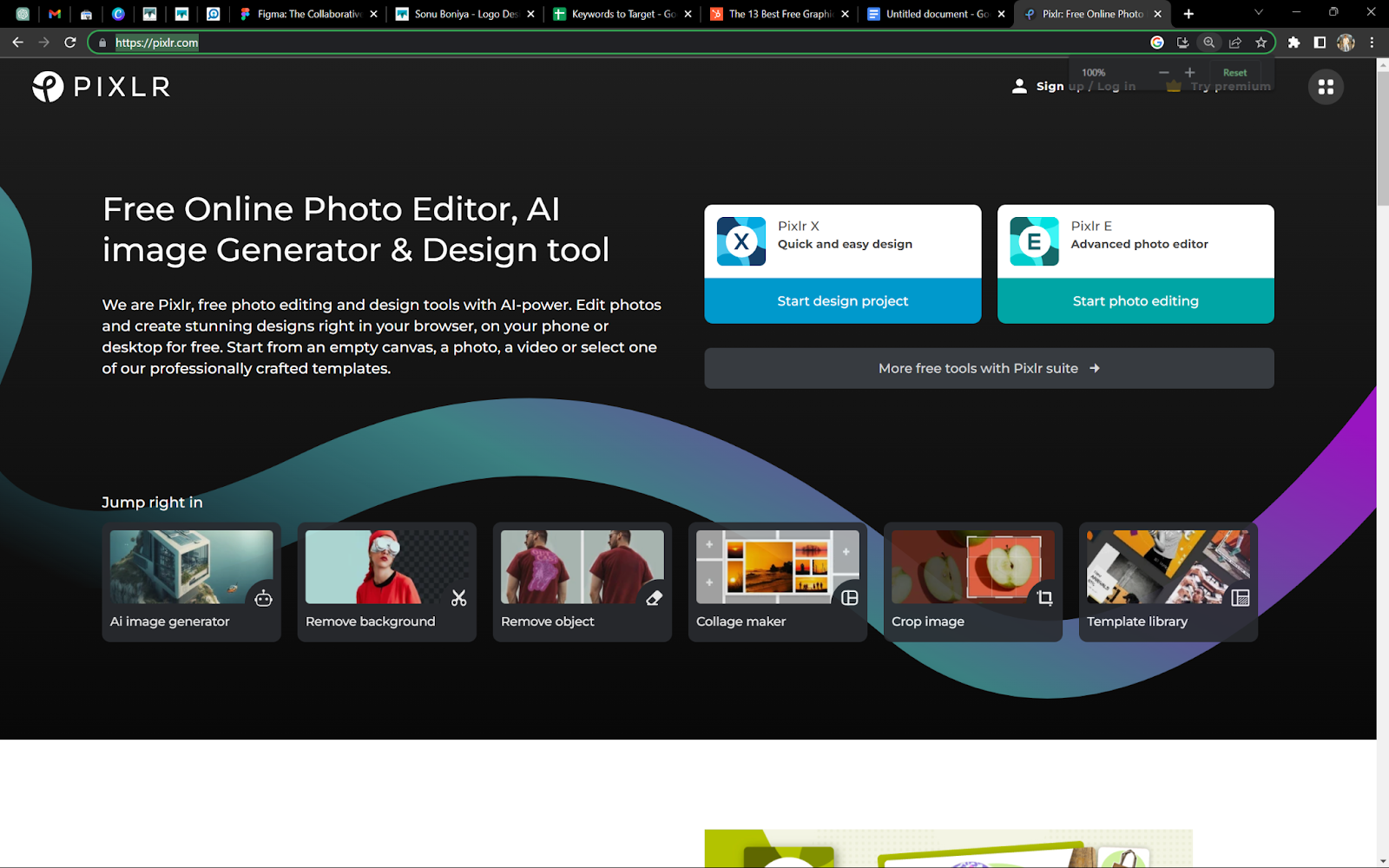Click the robot icon on Ai image generator
Screen dimensions: 1389x868
[263, 598]
